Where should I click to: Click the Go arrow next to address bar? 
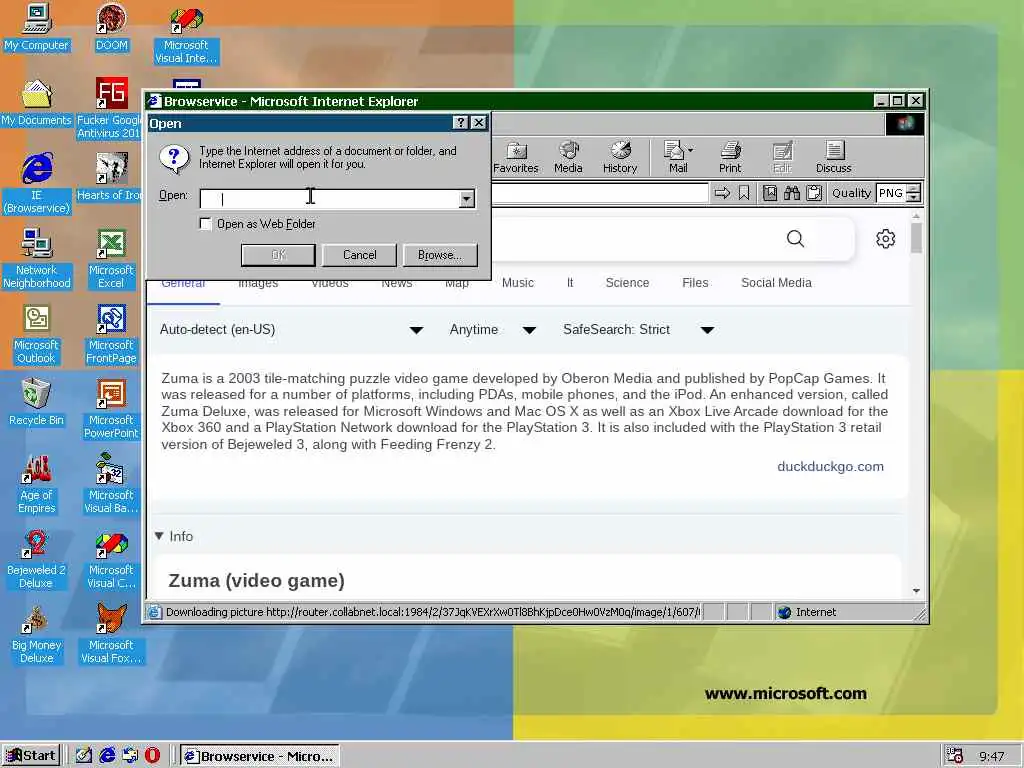tap(722, 193)
